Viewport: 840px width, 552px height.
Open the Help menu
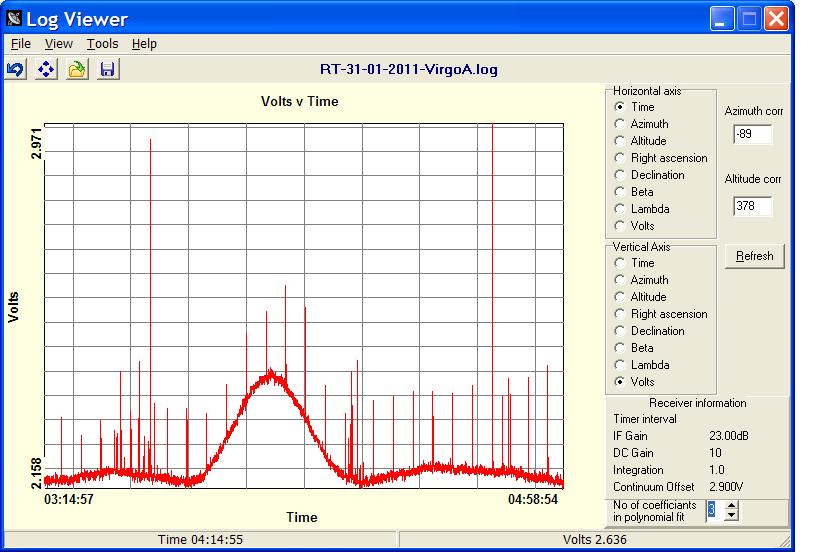pyautogui.click(x=144, y=44)
